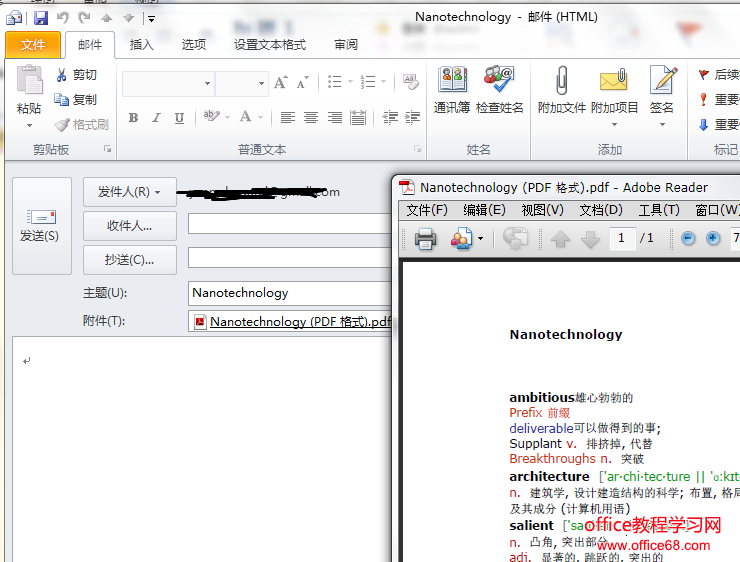The width and height of the screenshot is (740, 562).
Task: Switch to the 邮件 tab
Action: click(x=90, y=45)
